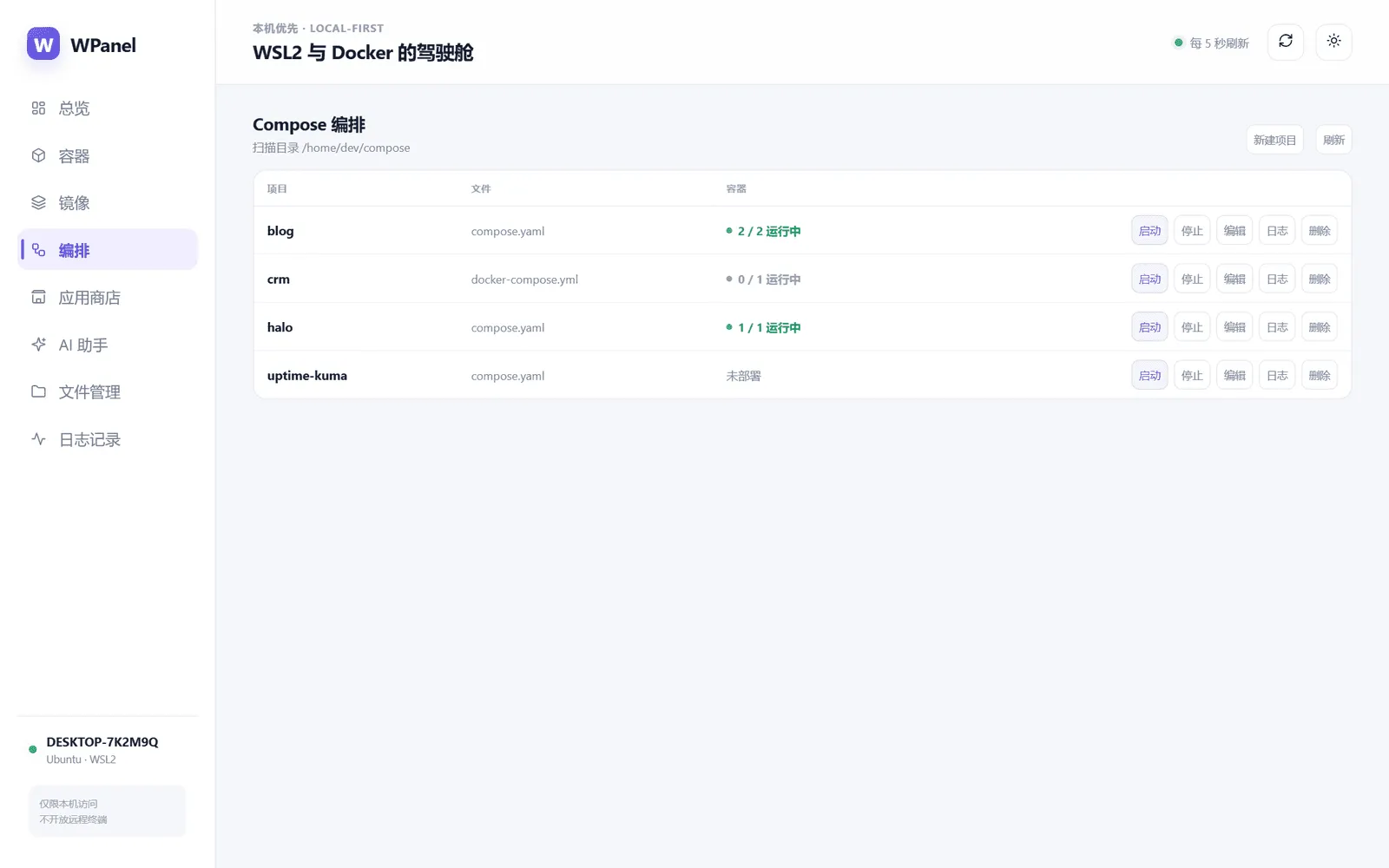Image resolution: width=1389 pixels, height=868 pixels.
Task: Edit the halo project
Action: (x=1234, y=327)
